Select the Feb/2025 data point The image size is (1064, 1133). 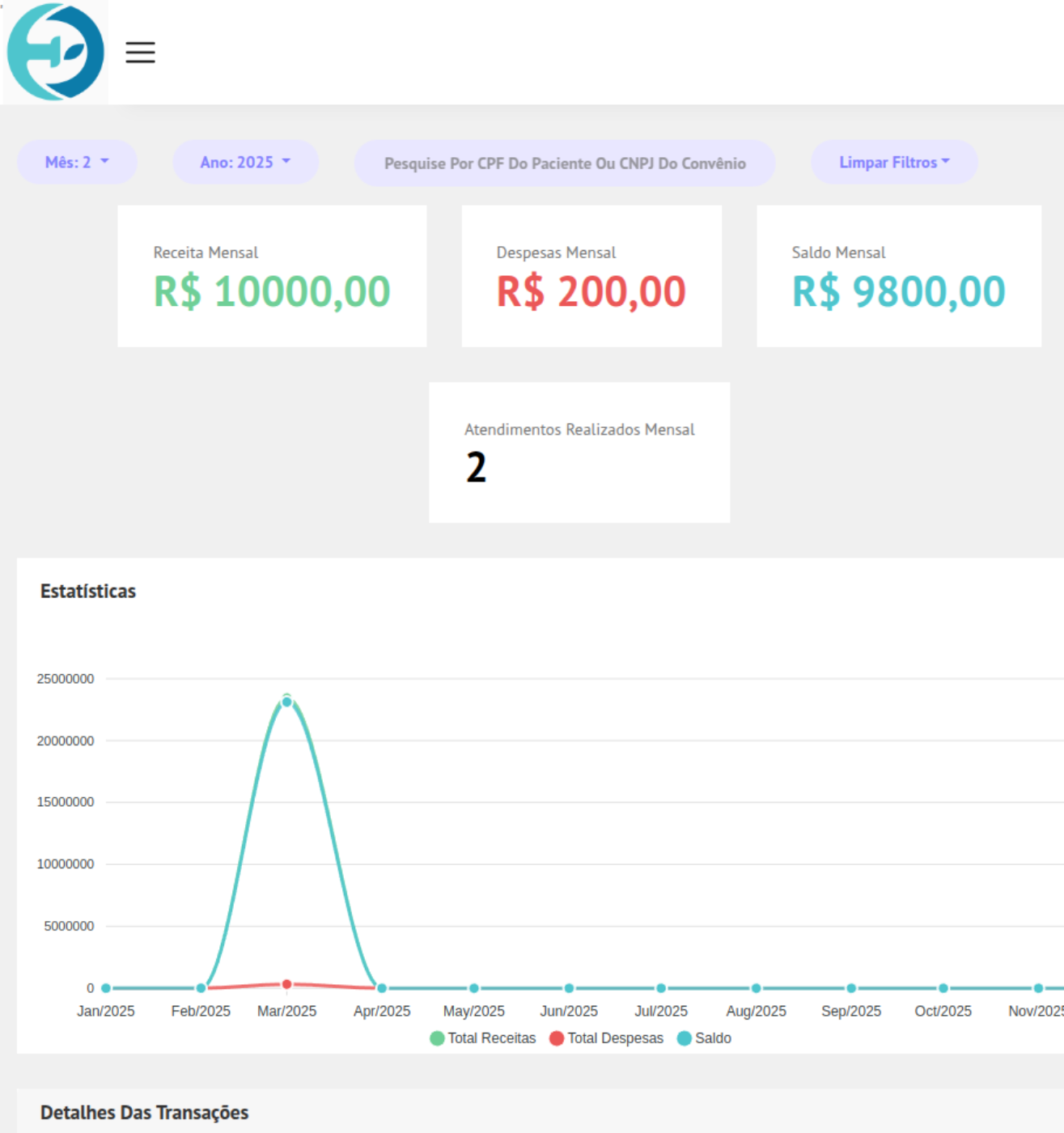click(201, 988)
